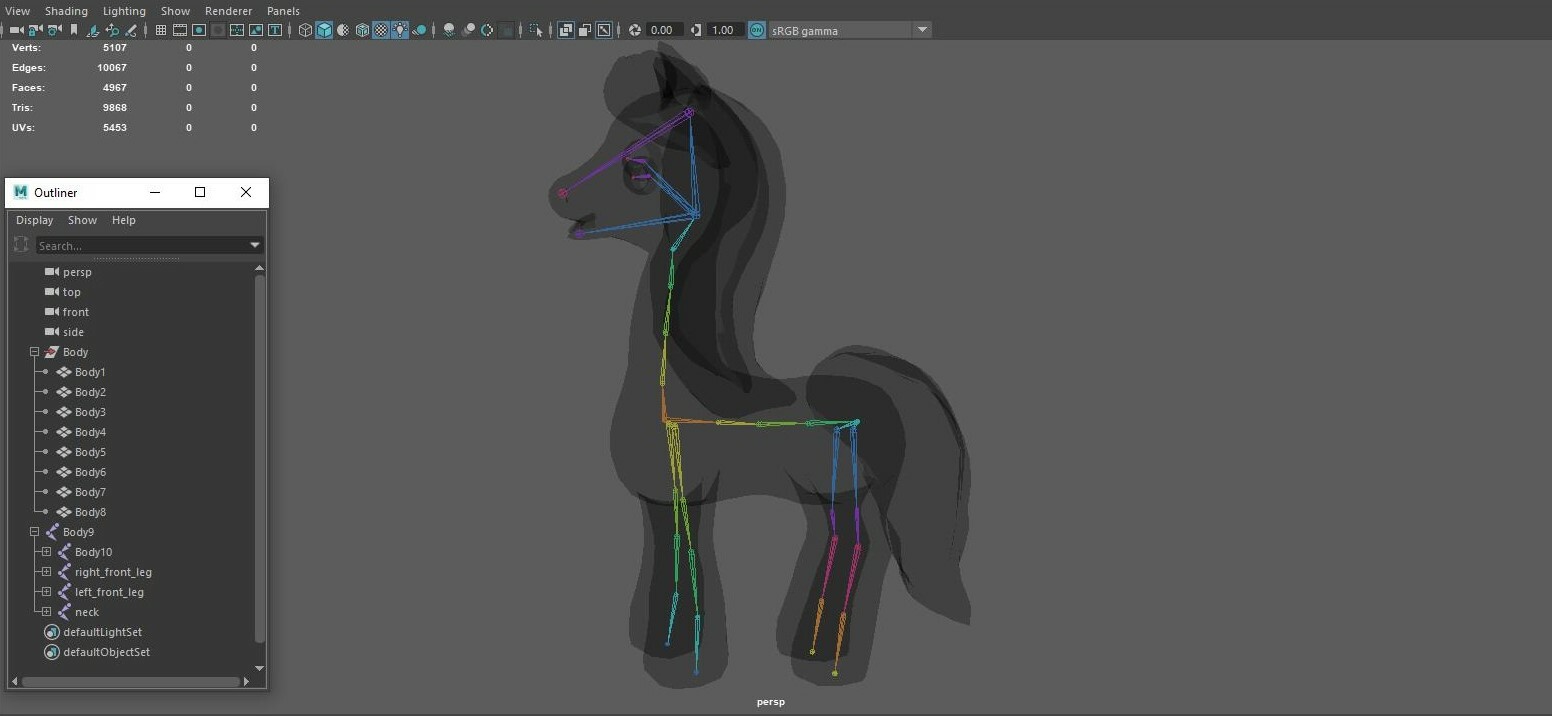Expand the right_front_leg joint hierarchy
Screen dimensions: 1552x716
[x=46, y=572]
